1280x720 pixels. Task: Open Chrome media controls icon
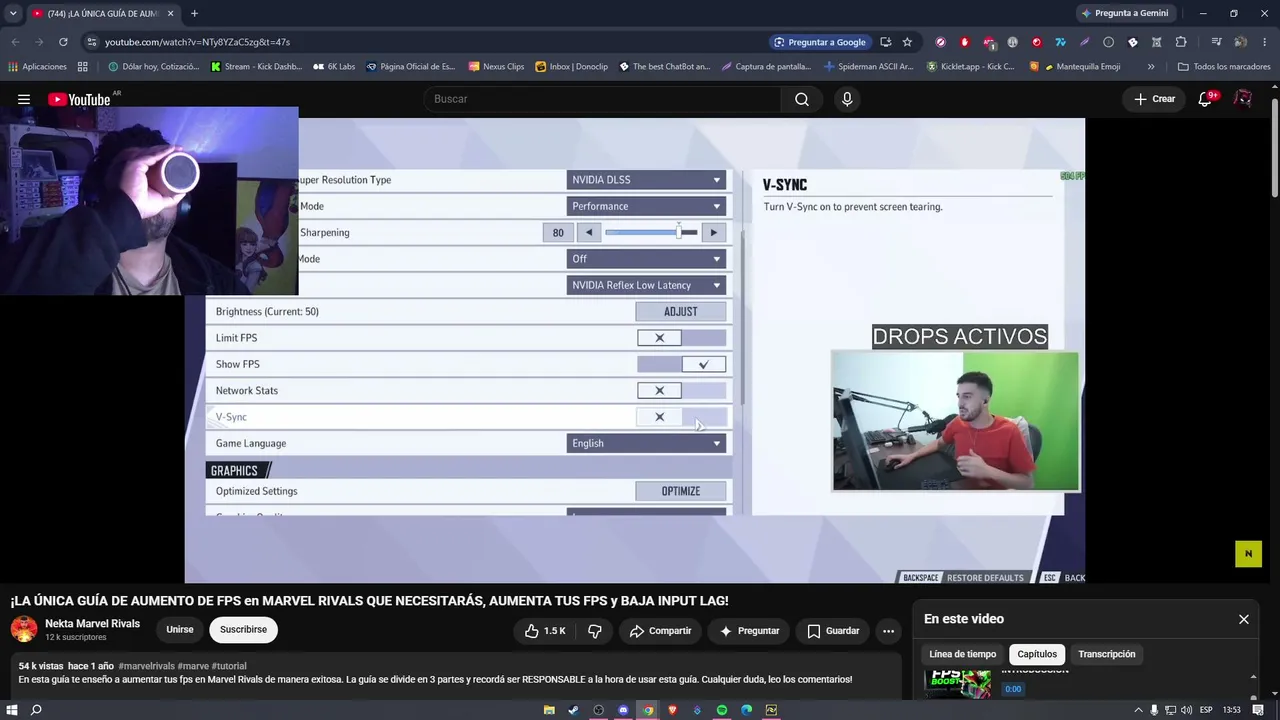coord(1216,42)
